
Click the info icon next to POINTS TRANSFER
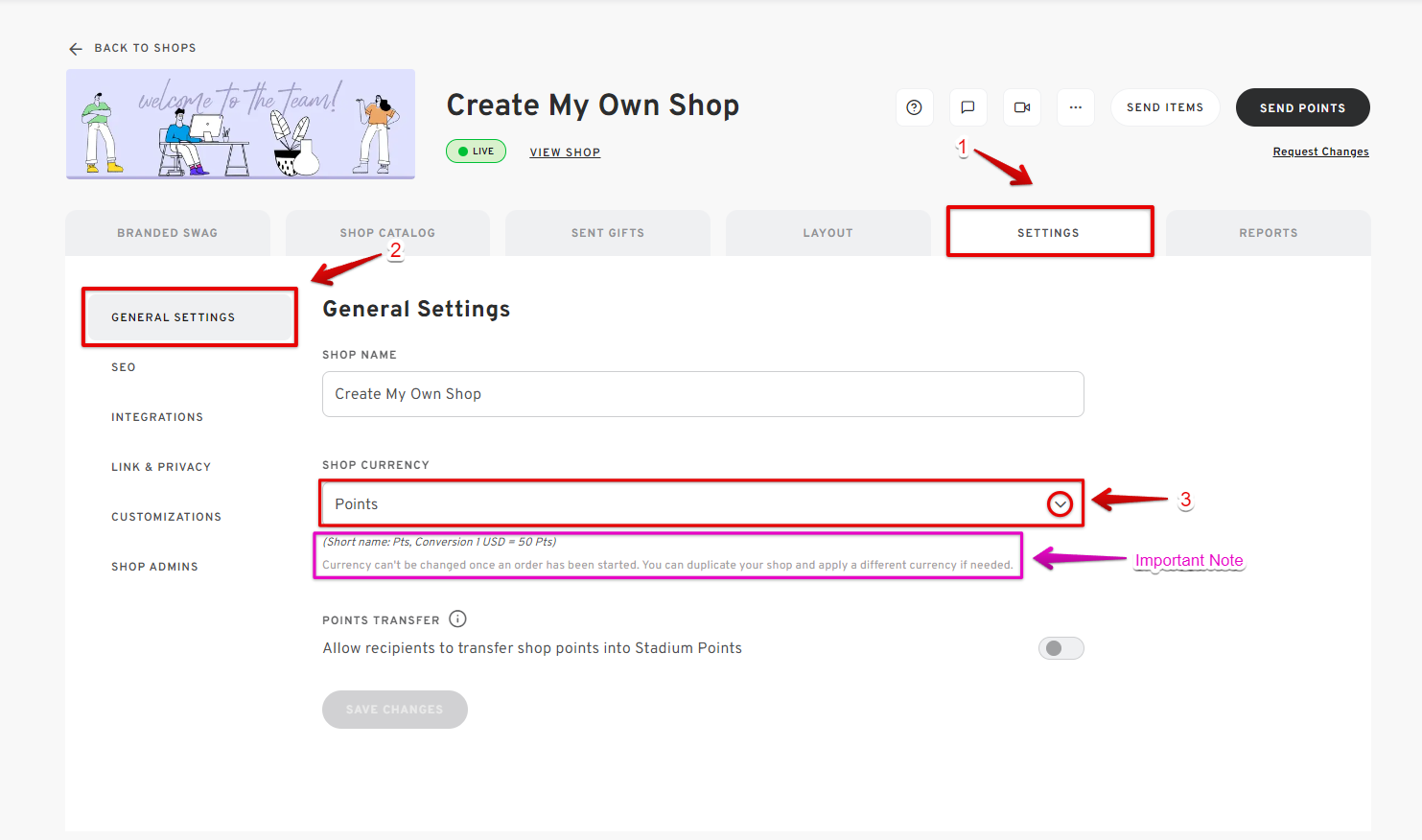(457, 618)
